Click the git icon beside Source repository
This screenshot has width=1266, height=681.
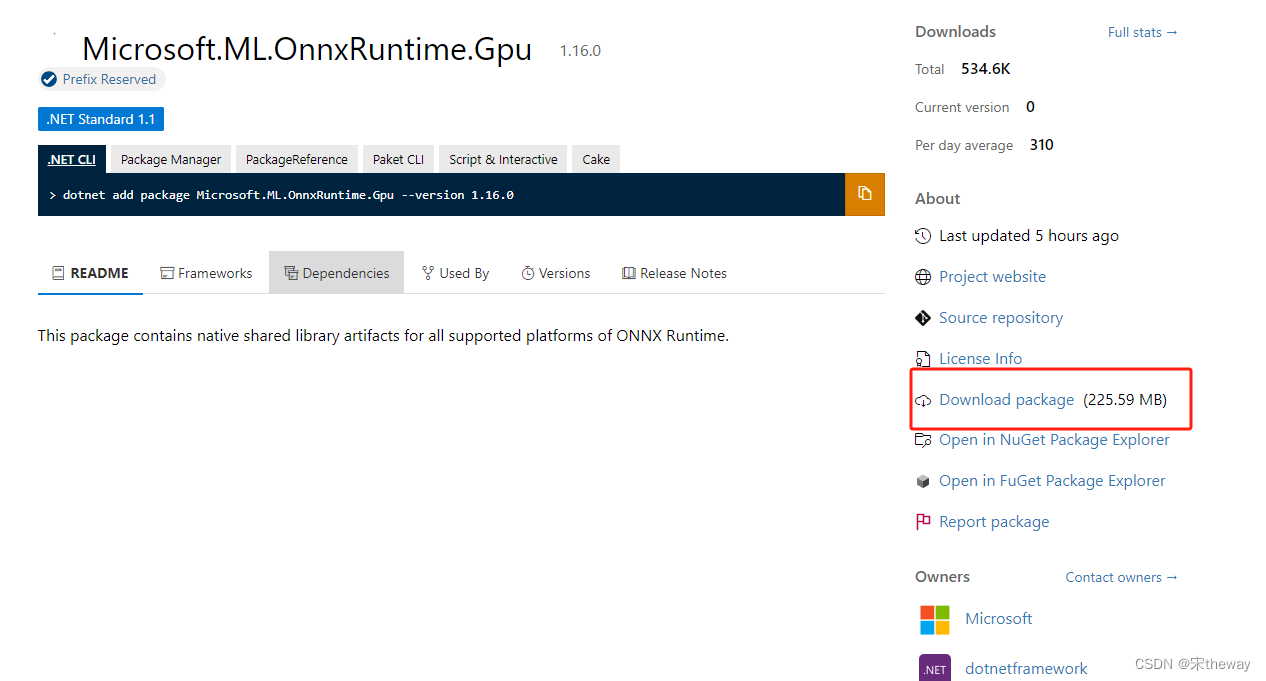pyautogui.click(x=923, y=318)
